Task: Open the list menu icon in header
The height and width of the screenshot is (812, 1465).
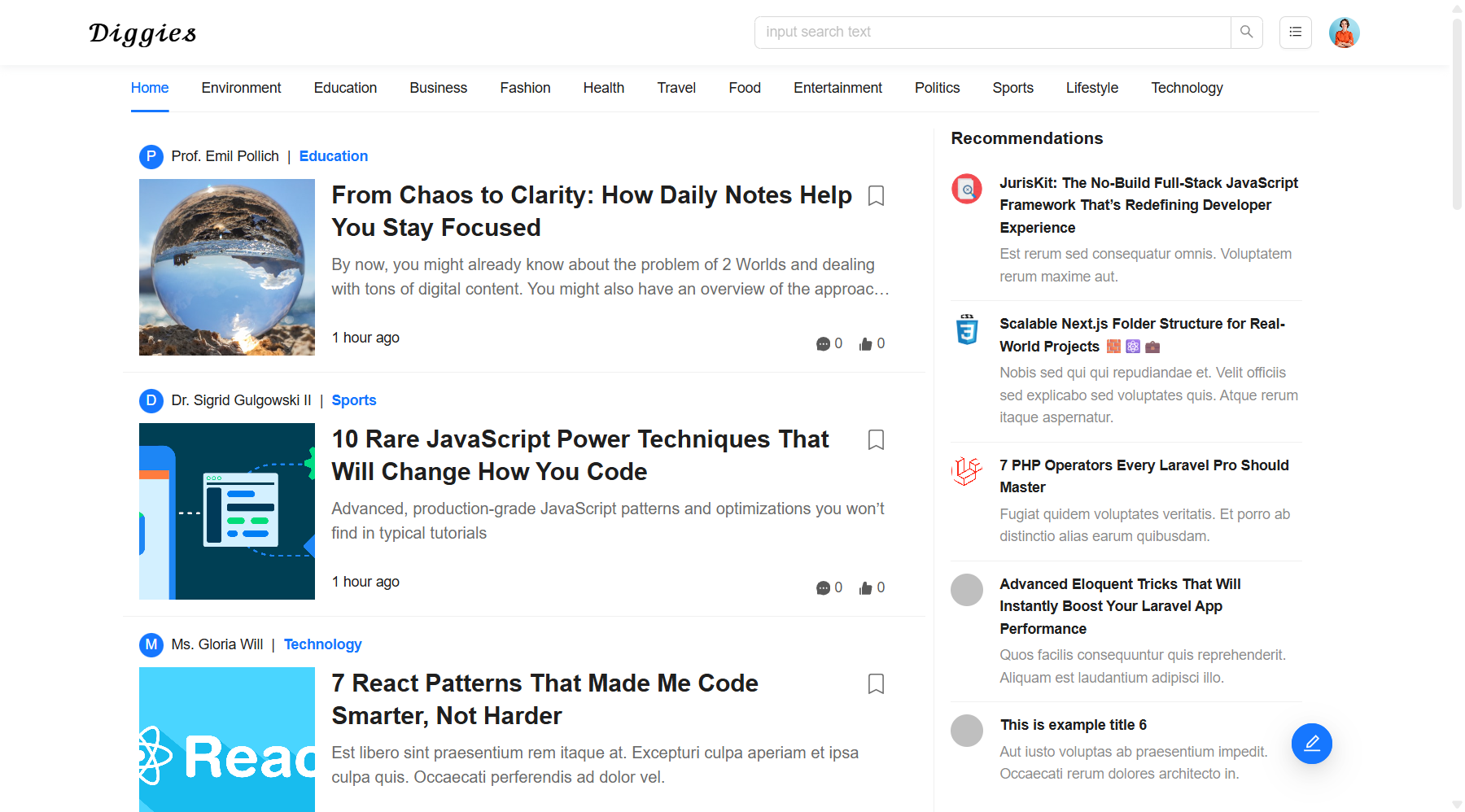Action: point(1295,33)
